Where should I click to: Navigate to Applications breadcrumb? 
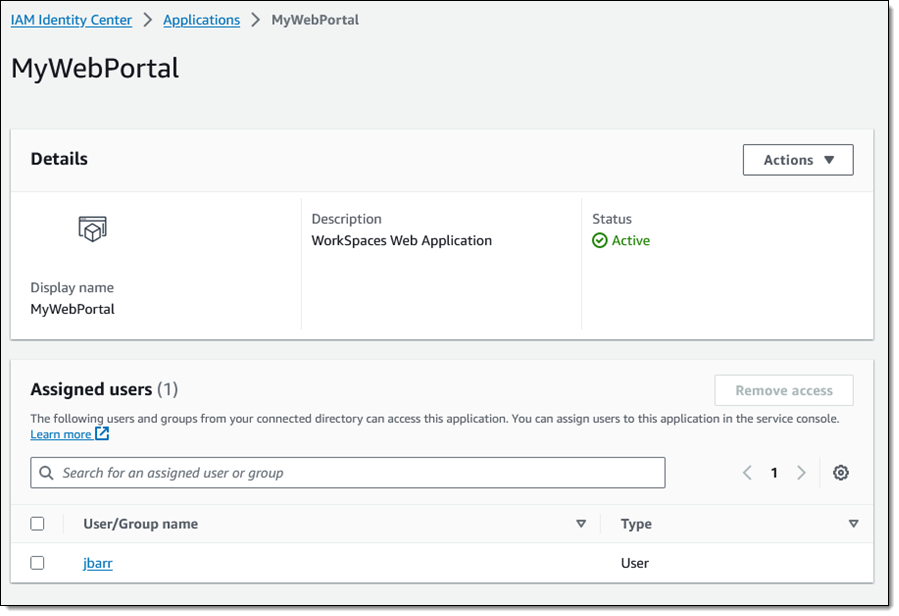point(201,20)
